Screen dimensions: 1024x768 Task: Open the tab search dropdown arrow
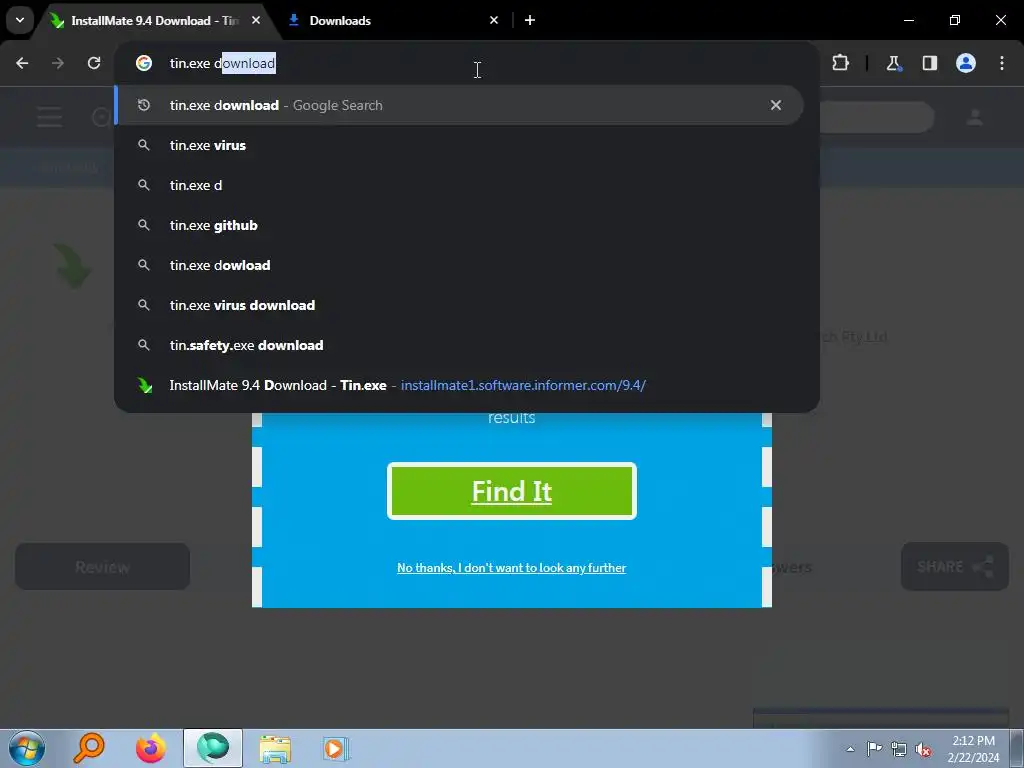[x=20, y=20]
